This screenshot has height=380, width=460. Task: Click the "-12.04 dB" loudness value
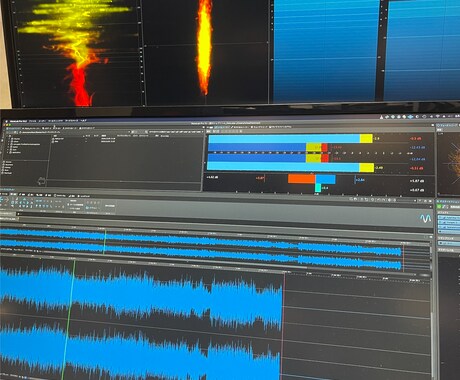(x=417, y=159)
